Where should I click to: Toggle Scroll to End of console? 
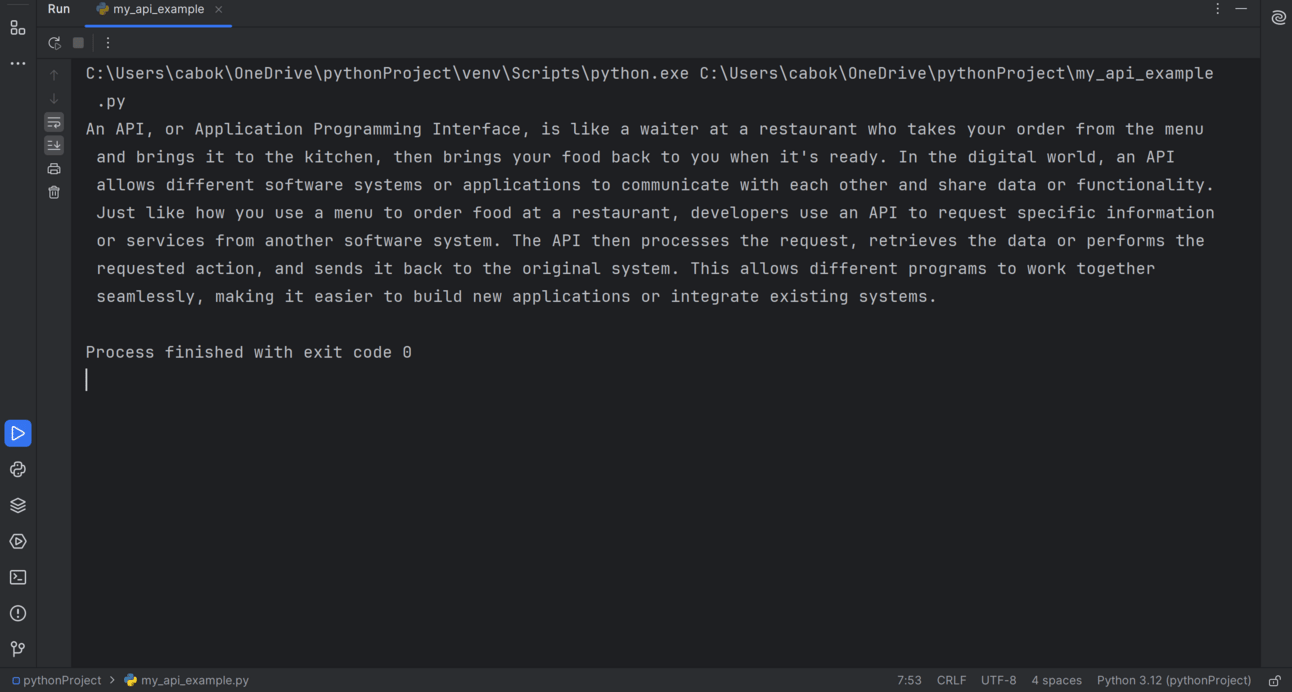point(54,145)
